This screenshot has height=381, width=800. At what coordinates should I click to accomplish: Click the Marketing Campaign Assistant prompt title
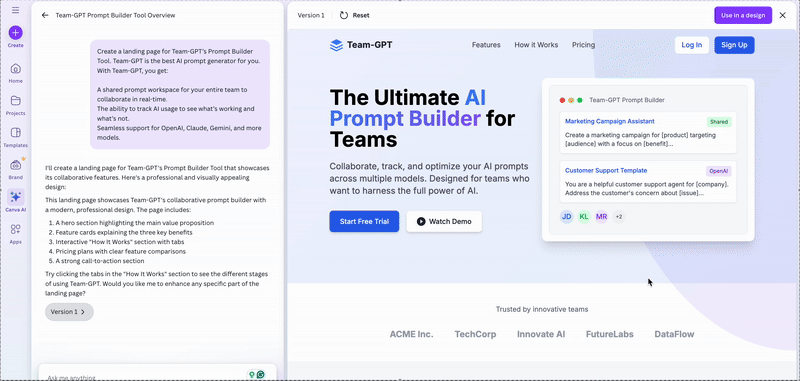click(x=610, y=121)
